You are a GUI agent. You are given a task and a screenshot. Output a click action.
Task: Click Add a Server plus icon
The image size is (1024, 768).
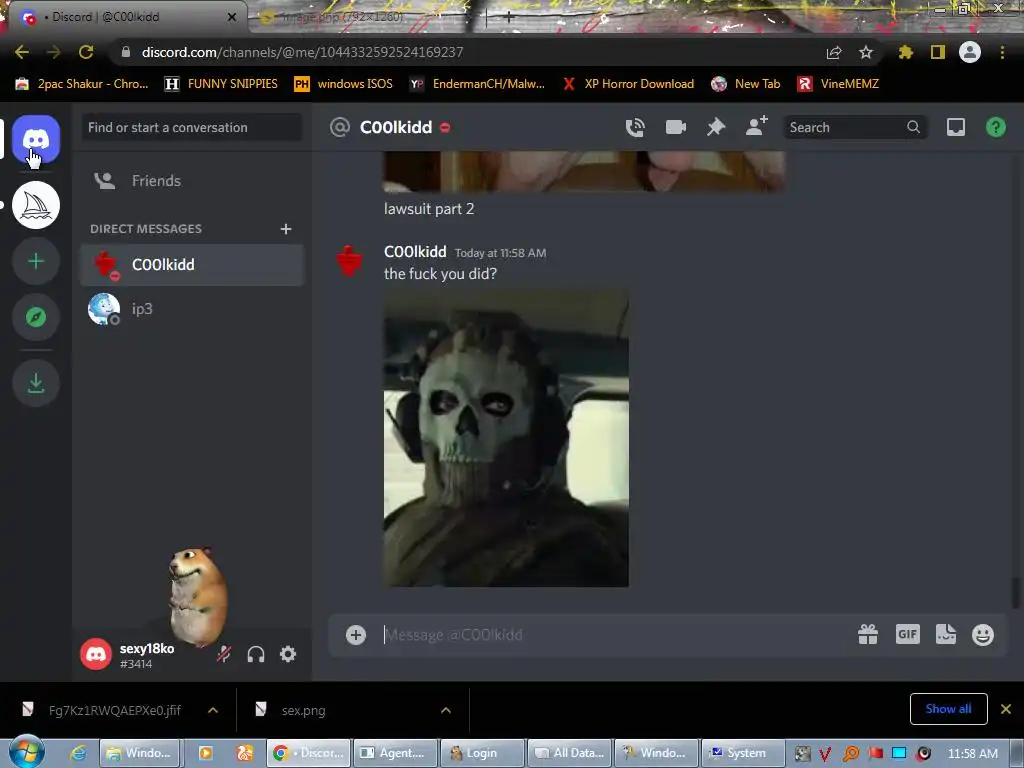[x=36, y=261]
